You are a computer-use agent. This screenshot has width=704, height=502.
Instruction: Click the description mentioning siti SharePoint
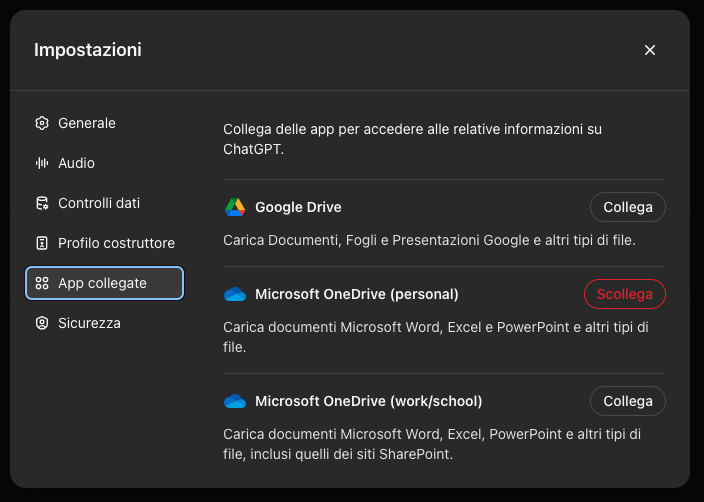[x=432, y=444]
